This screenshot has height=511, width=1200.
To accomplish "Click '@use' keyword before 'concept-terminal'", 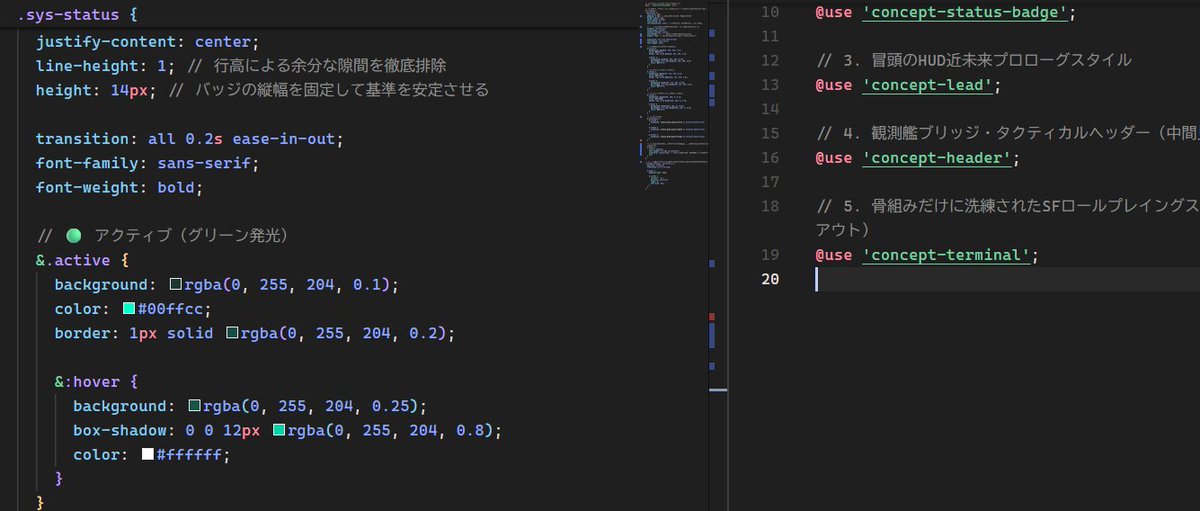I will pos(834,255).
